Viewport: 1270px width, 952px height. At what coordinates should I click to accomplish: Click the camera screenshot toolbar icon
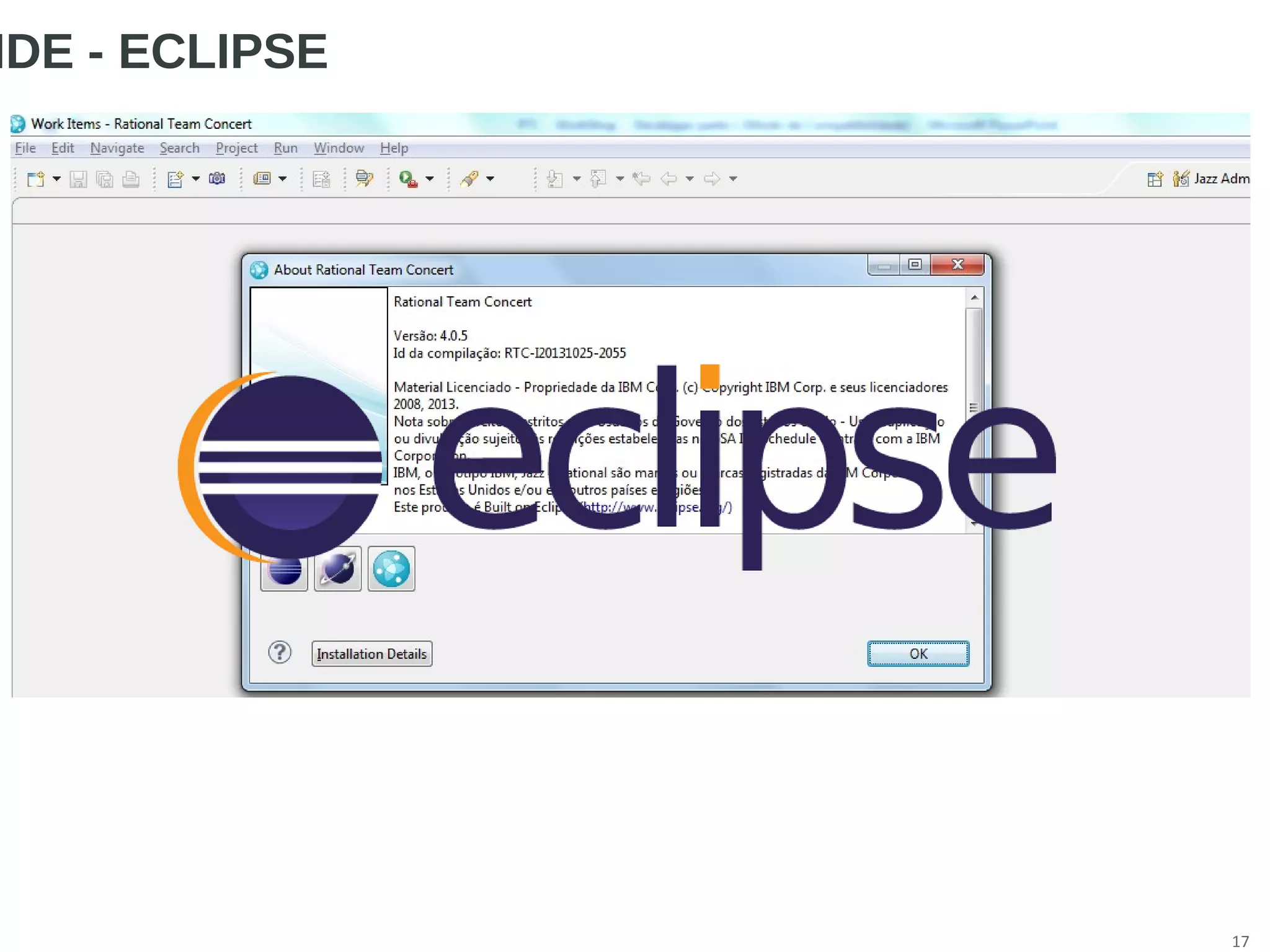coord(217,179)
